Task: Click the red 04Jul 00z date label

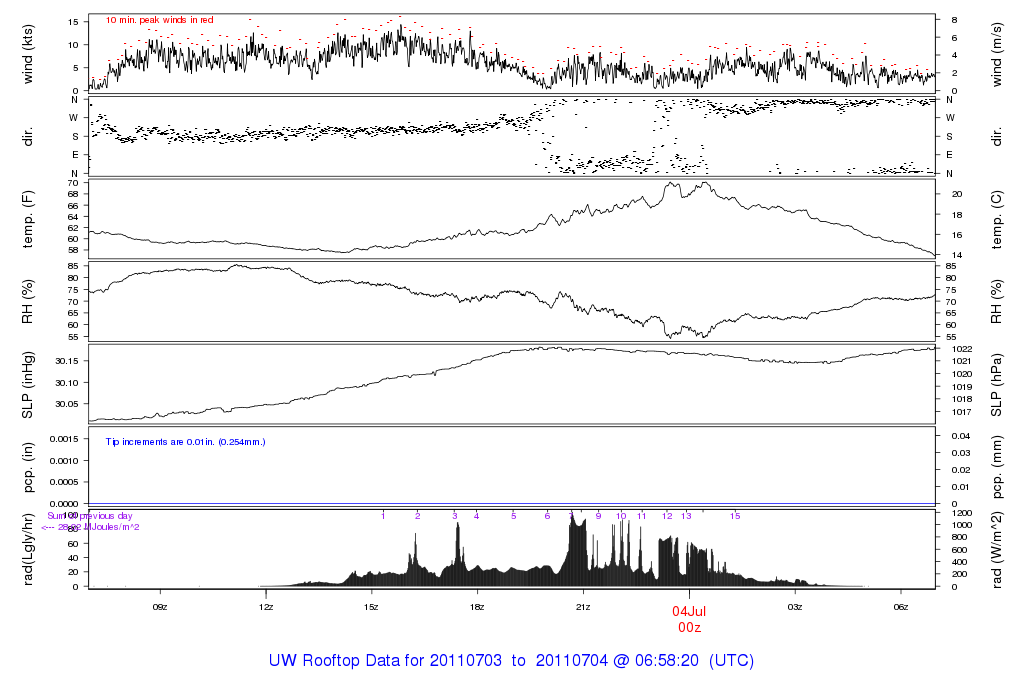Action: 690,620
